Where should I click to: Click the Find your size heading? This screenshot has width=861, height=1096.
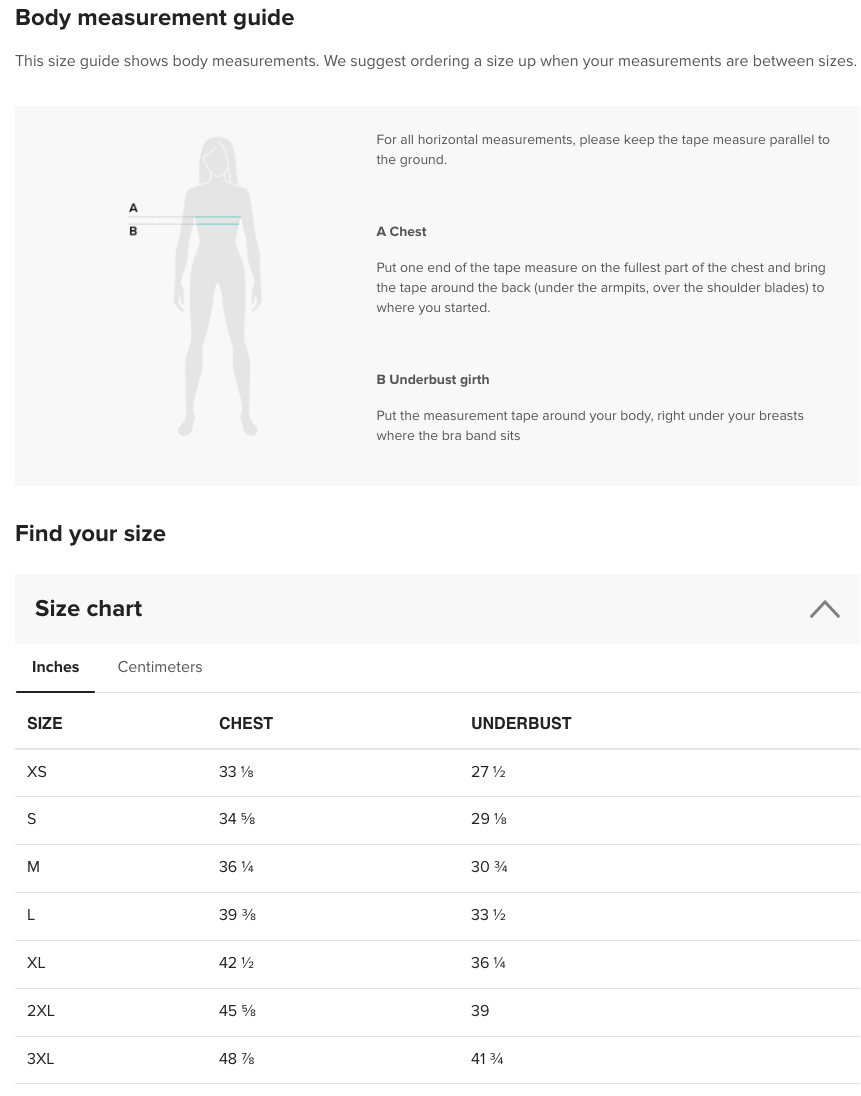[x=90, y=533]
